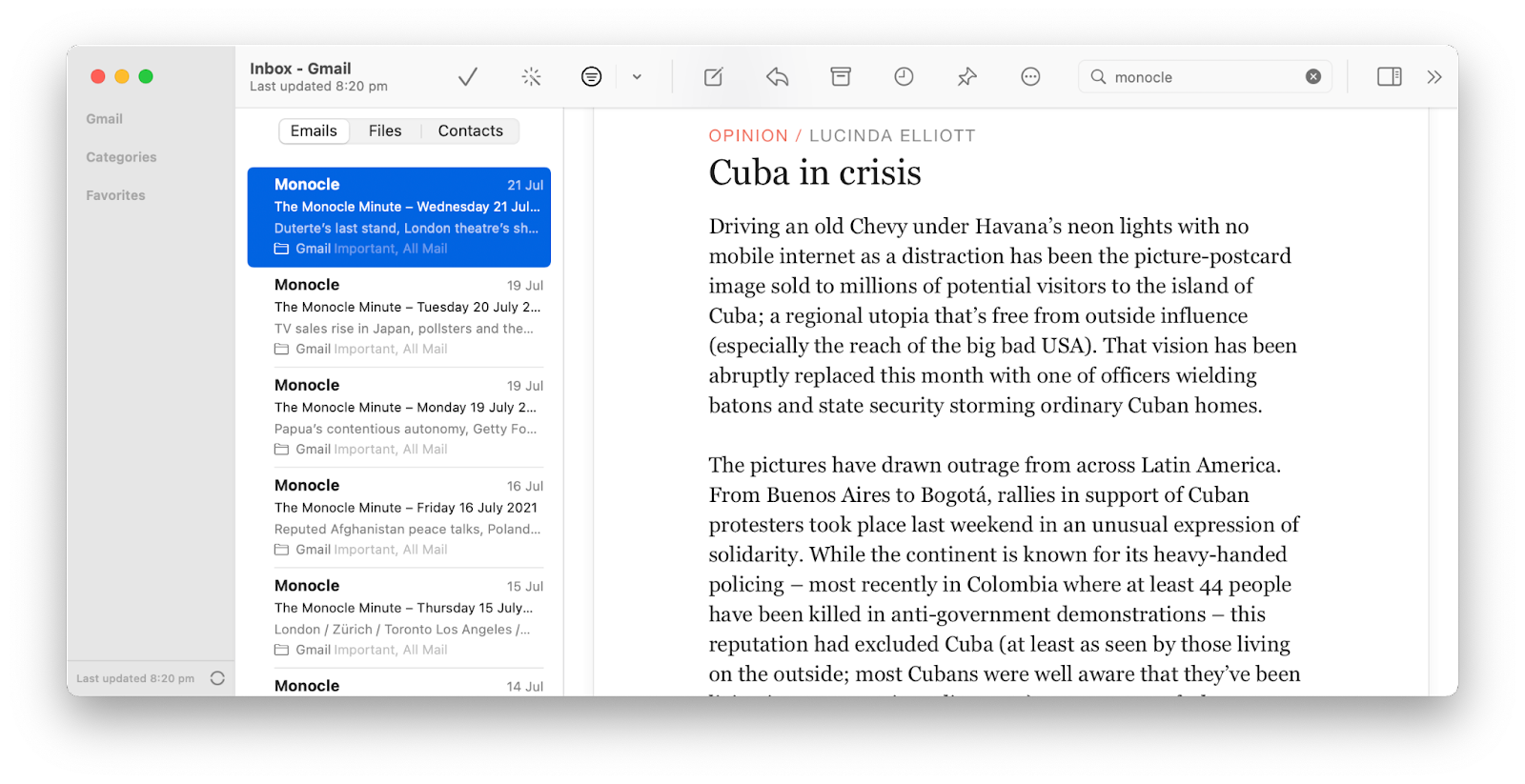
Task: Clear the monocle search text
Action: [x=1313, y=77]
